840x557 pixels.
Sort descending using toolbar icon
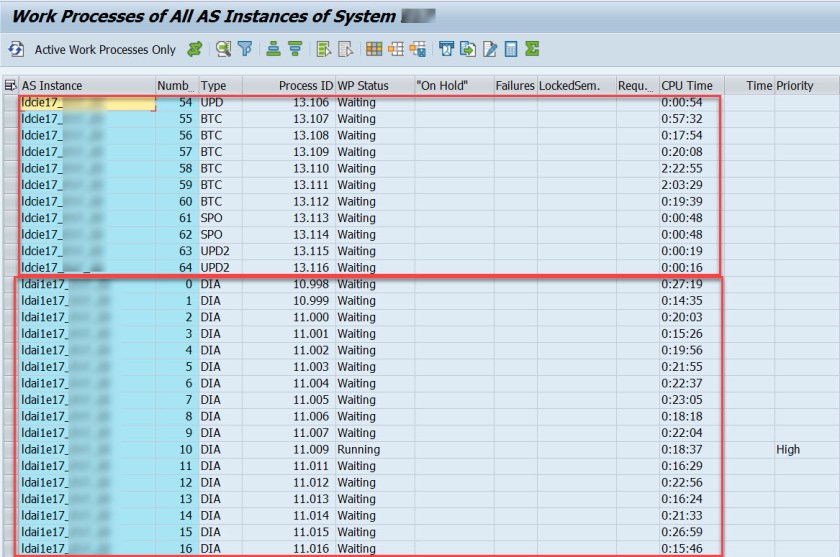[x=295, y=49]
